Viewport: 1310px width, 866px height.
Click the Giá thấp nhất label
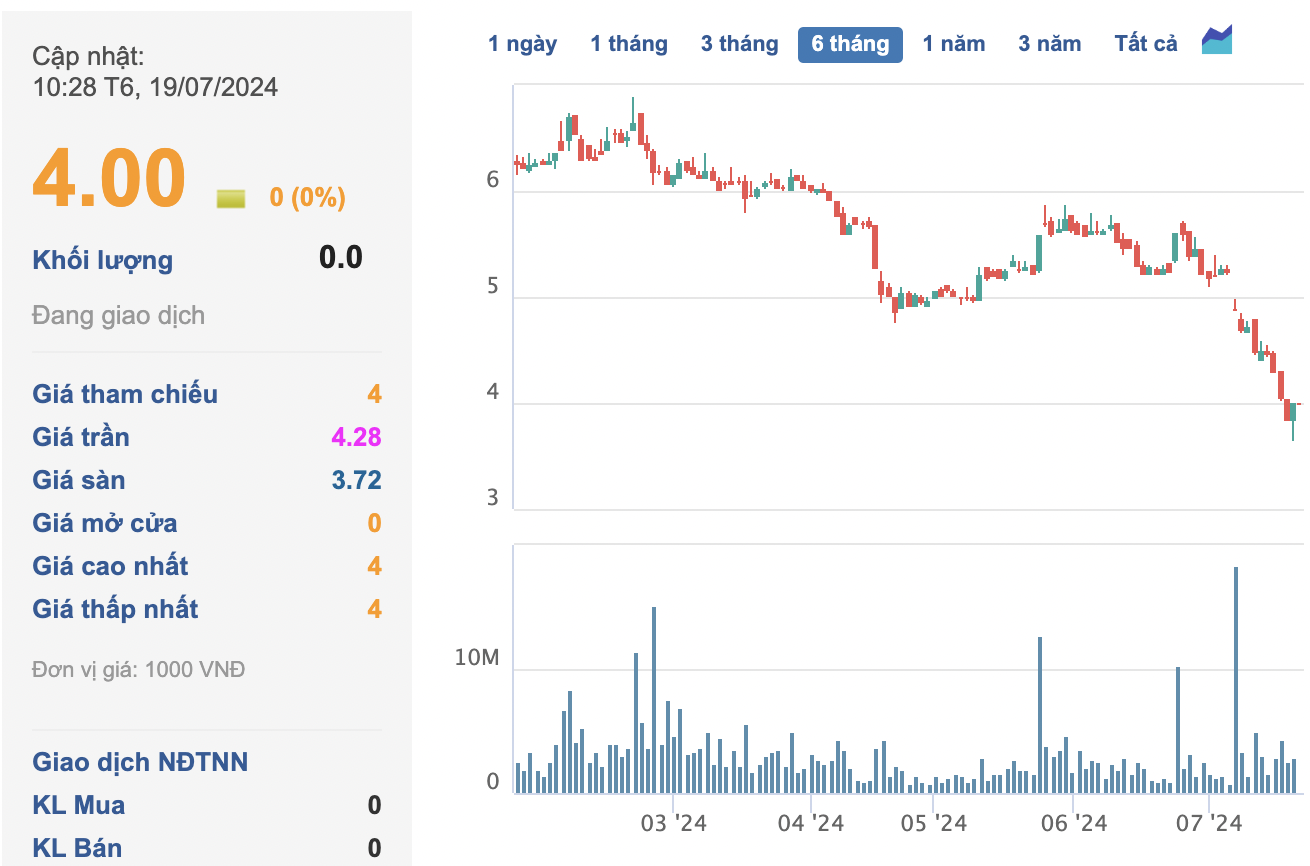[115, 609]
